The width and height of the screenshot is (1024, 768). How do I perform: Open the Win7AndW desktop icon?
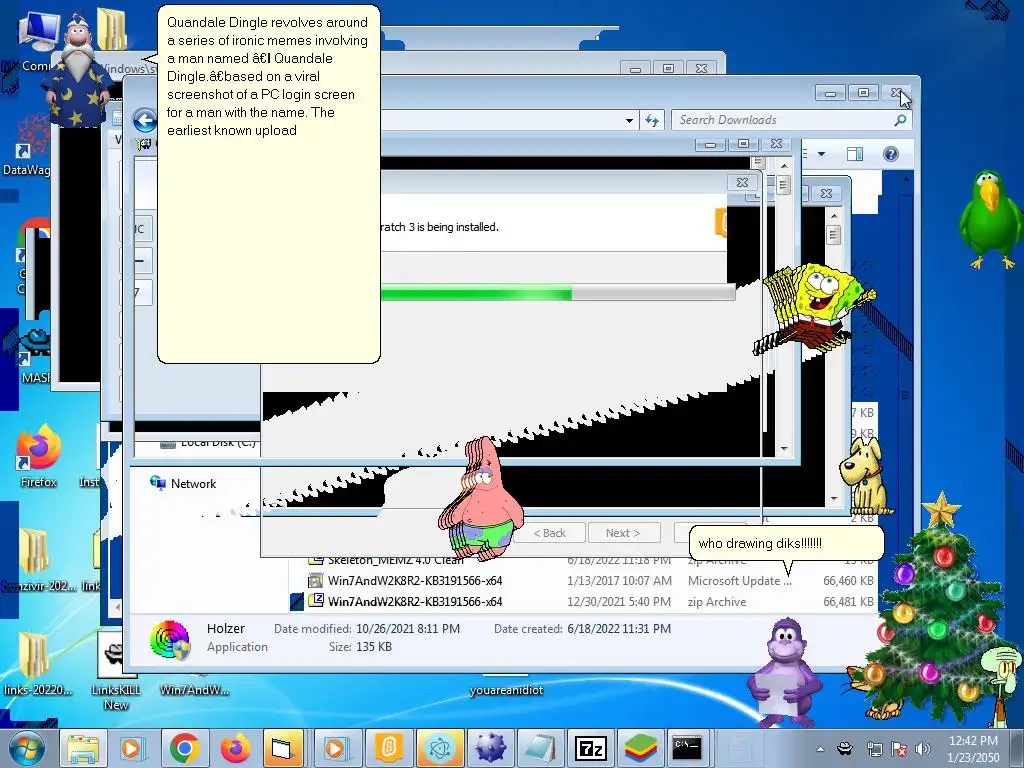[x=194, y=689]
